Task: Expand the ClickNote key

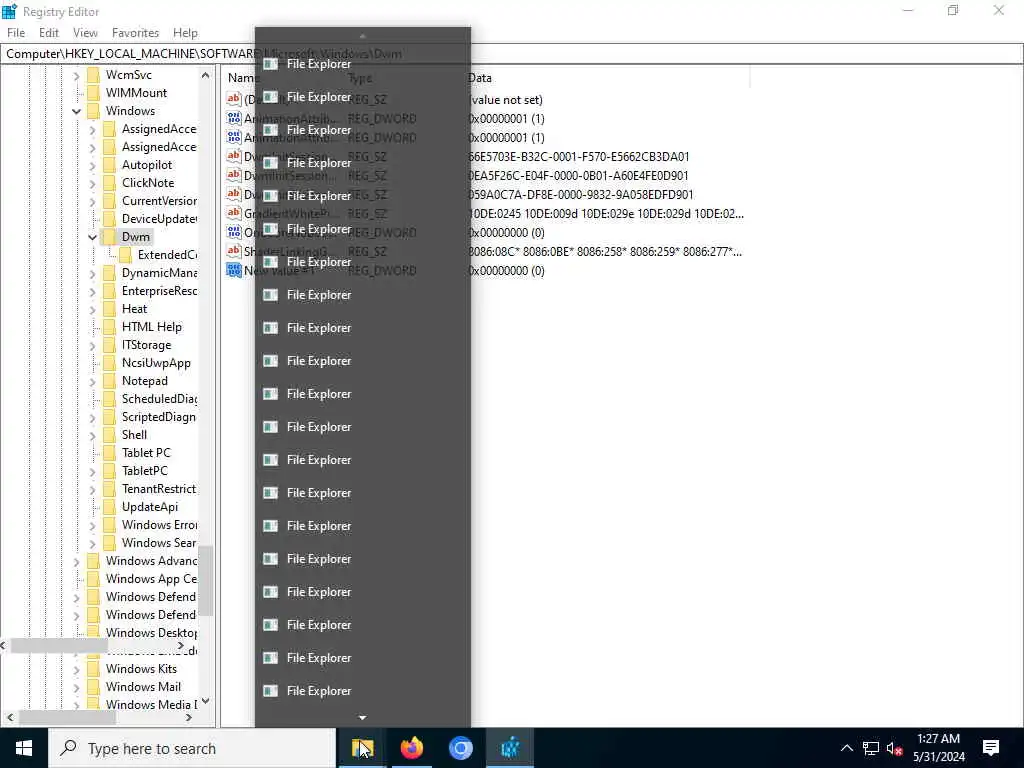Action: [92, 183]
